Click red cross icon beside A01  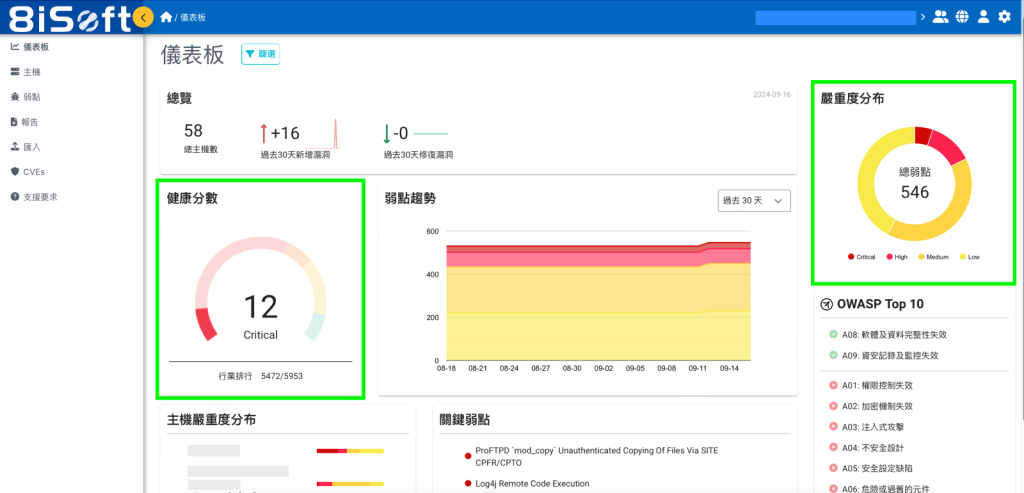(x=833, y=385)
